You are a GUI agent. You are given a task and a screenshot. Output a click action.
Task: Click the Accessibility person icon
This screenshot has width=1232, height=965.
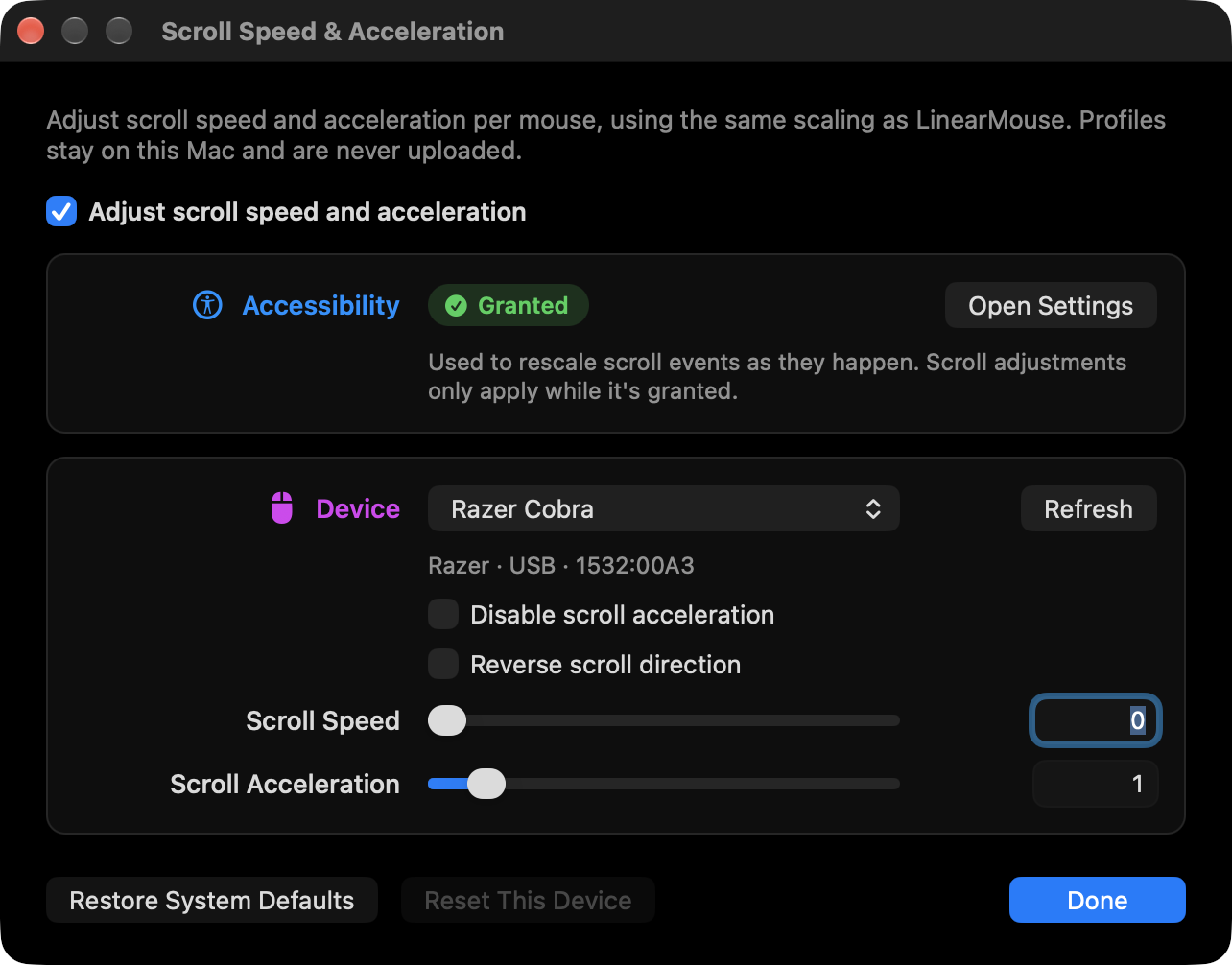point(207,305)
